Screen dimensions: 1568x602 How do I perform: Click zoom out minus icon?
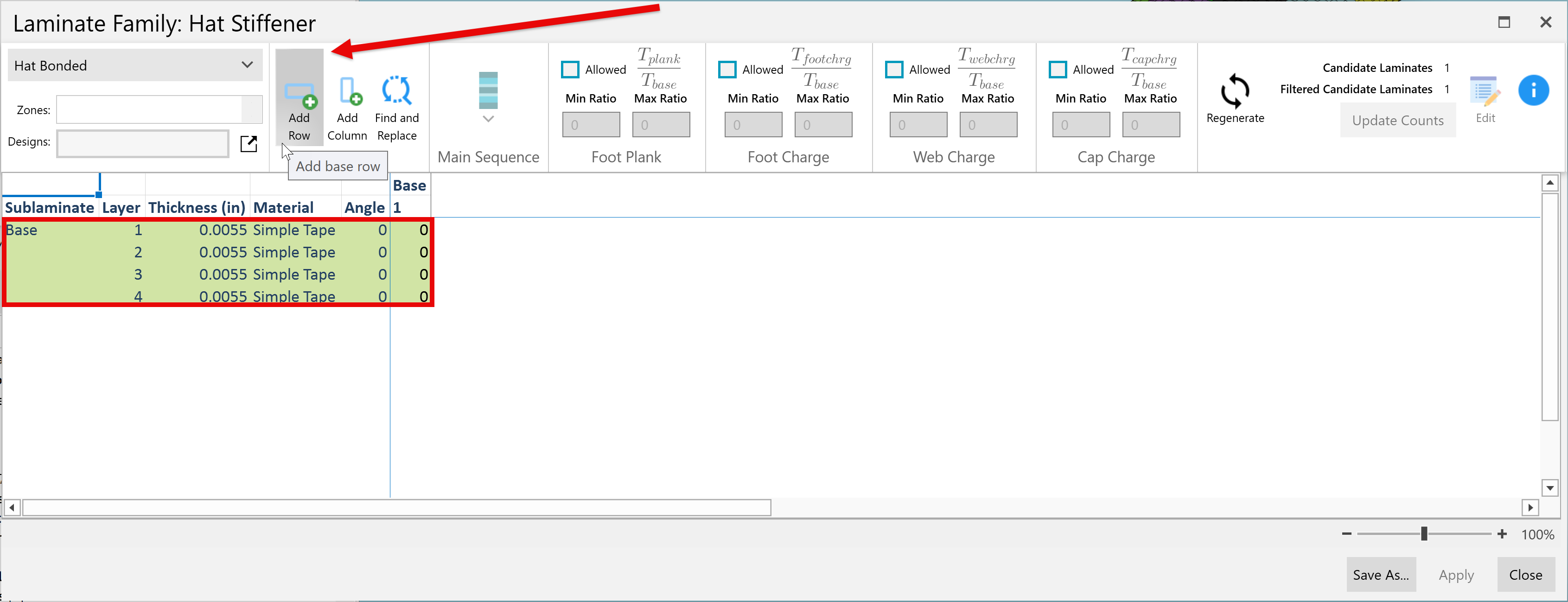[1346, 534]
